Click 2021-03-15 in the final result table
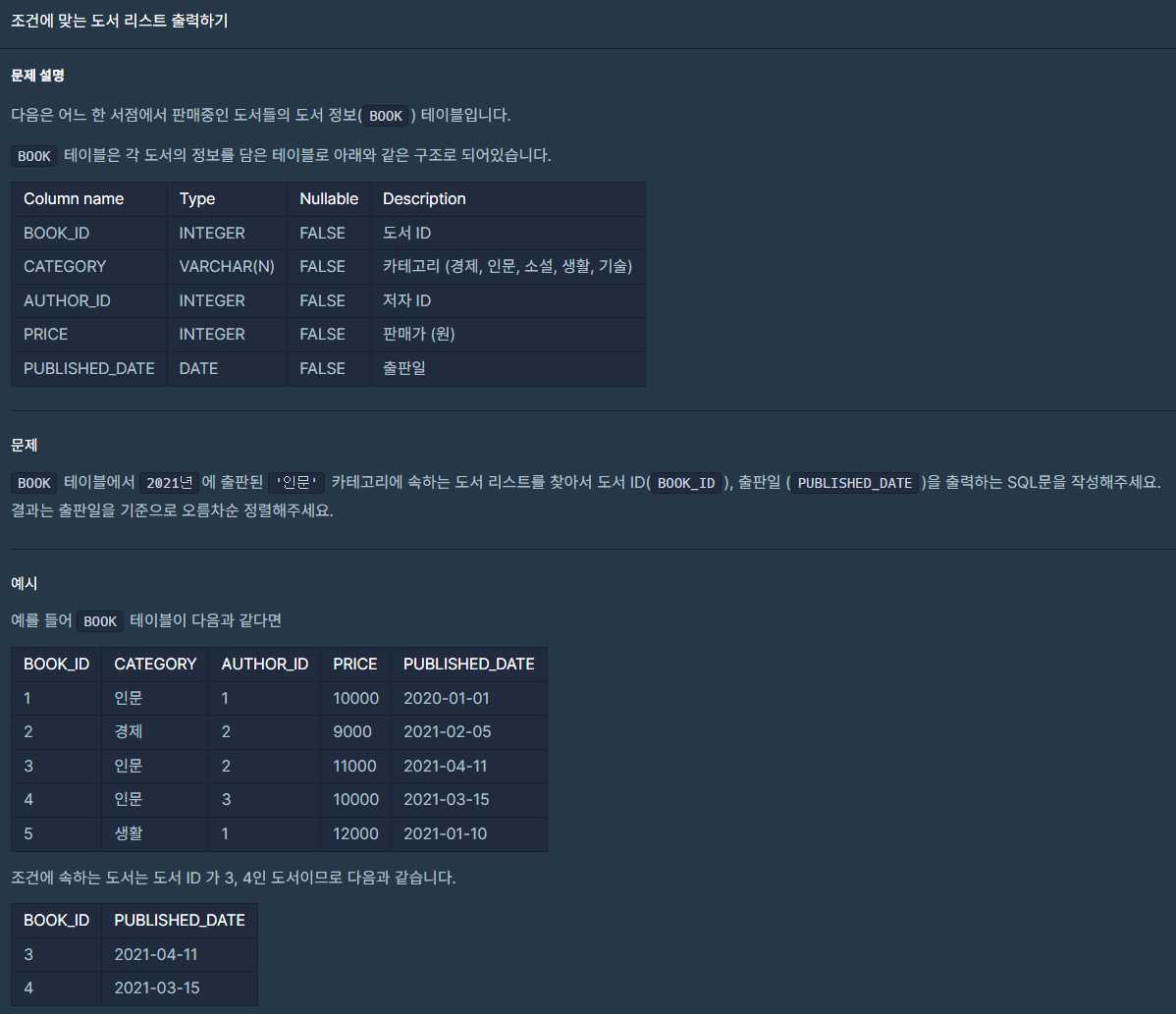The height and width of the screenshot is (1014, 1176). (157, 988)
